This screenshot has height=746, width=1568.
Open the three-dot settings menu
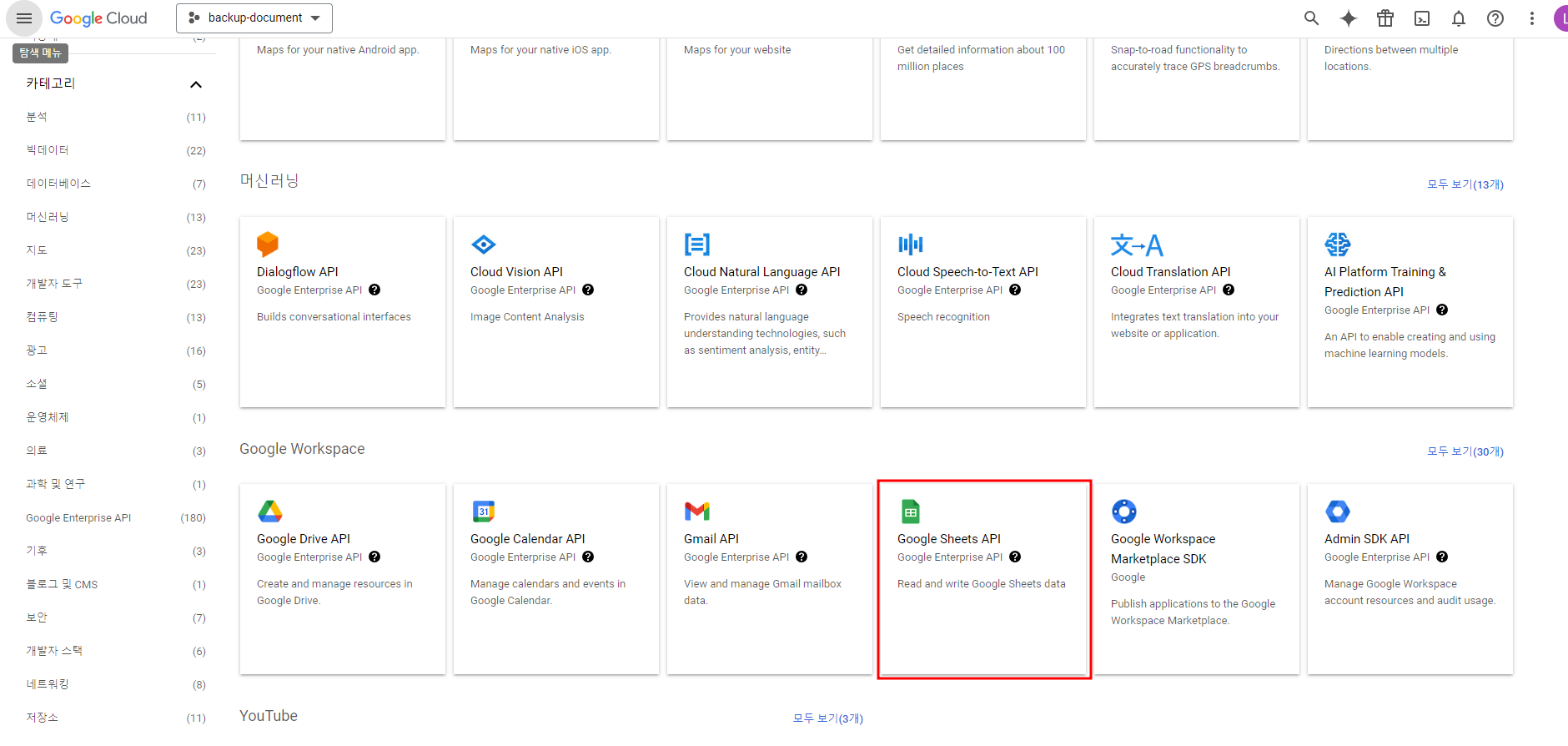point(1532,18)
